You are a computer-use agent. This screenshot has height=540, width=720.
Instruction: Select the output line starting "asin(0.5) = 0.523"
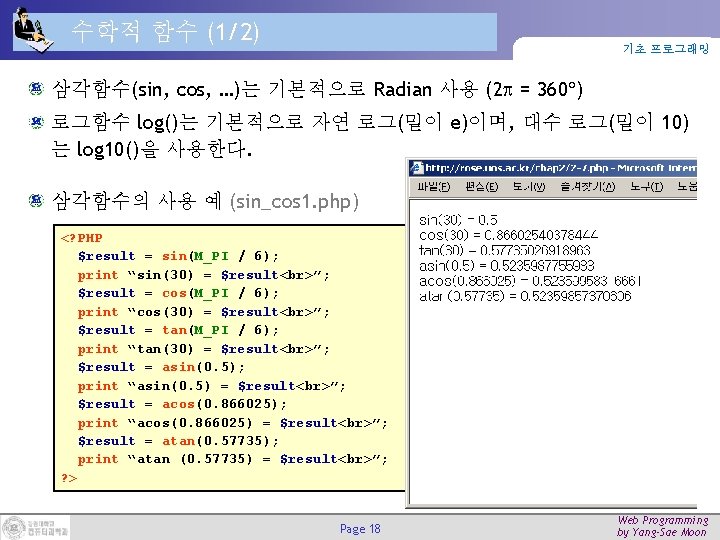click(x=506, y=265)
